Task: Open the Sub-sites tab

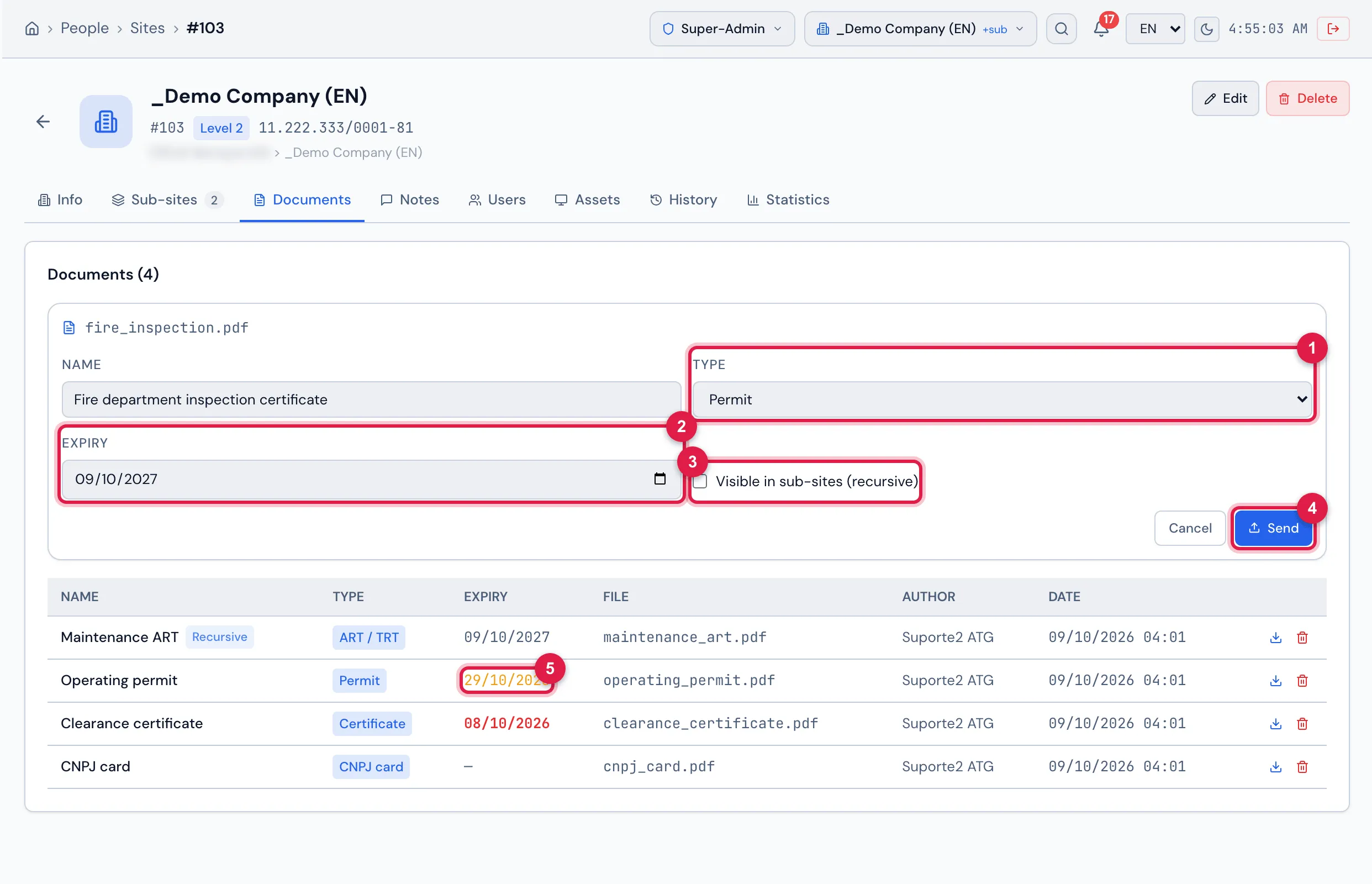Action: [x=167, y=200]
